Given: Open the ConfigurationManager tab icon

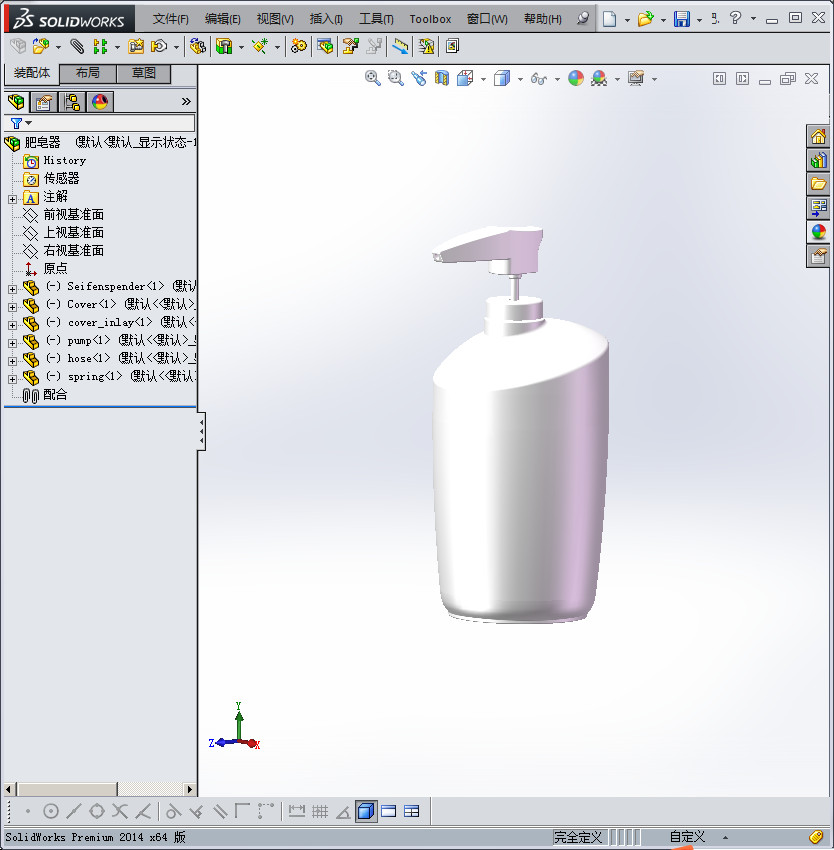Looking at the screenshot, I should point(72,102).
